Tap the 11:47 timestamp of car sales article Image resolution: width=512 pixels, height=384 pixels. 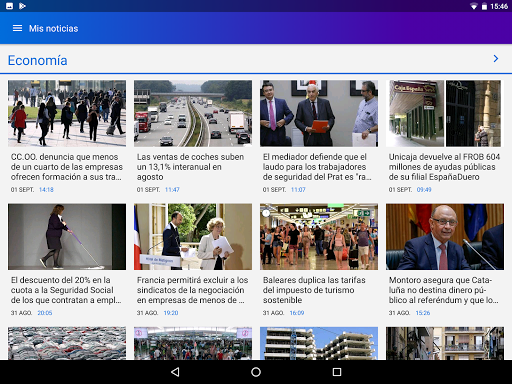click(172, 190)
